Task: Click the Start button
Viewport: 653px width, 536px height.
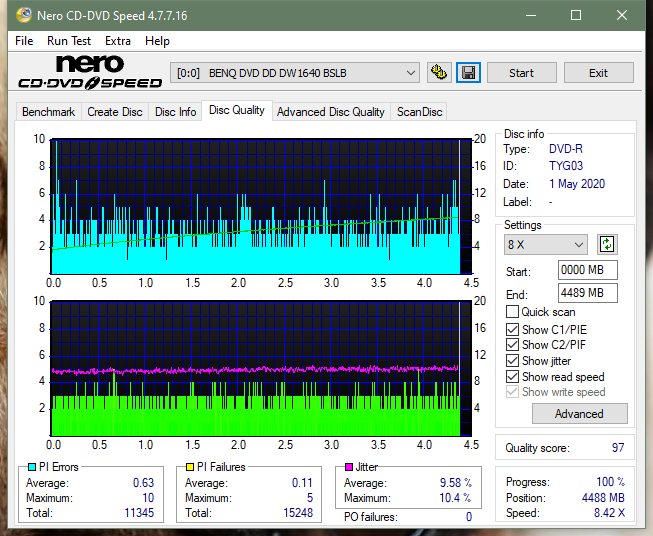Action: click(x=521, y=73)
